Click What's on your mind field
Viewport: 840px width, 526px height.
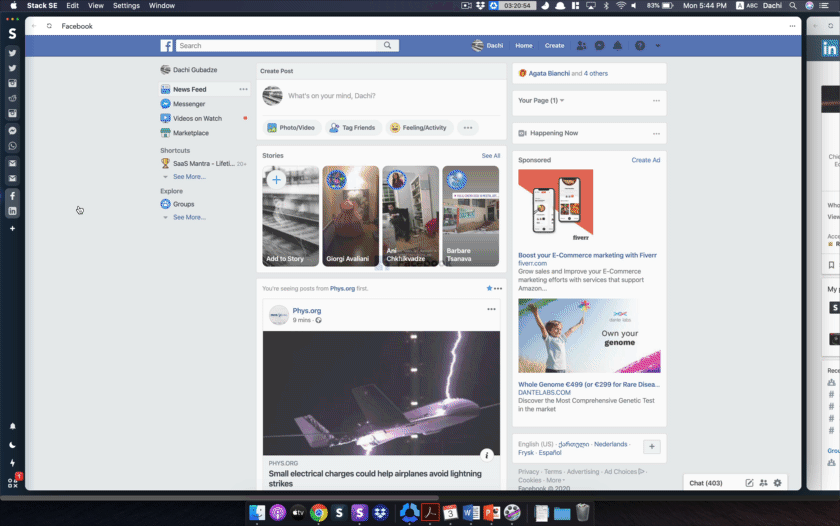pyautogui.click(x=332, y=96)
